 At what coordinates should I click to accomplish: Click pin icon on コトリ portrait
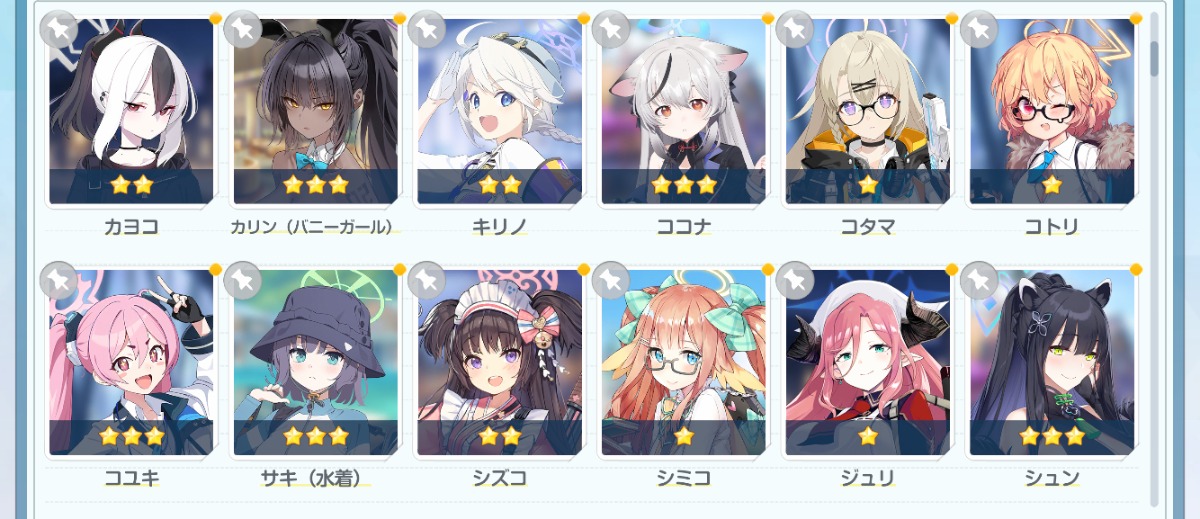point(979,29)
